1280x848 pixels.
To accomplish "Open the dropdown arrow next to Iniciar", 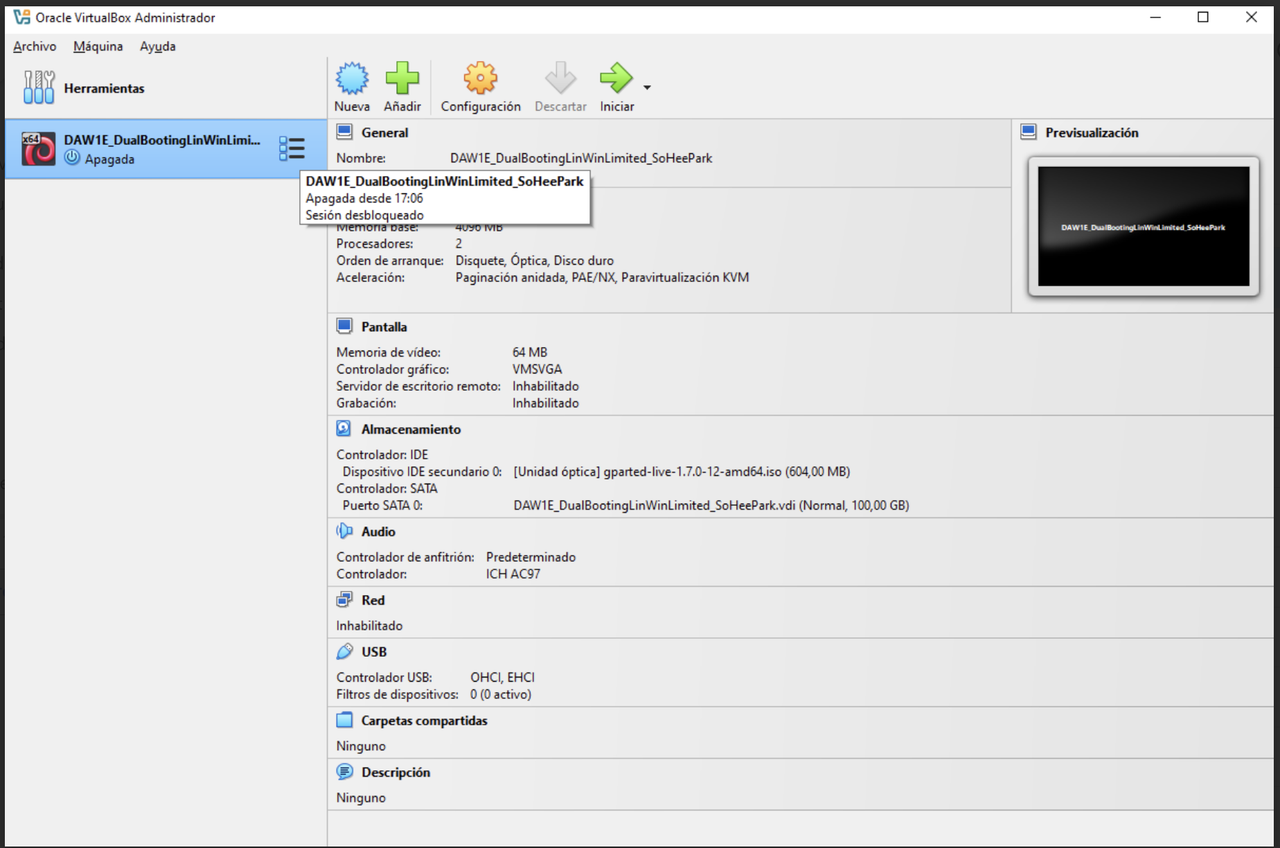I will click(x=646, y=87).
